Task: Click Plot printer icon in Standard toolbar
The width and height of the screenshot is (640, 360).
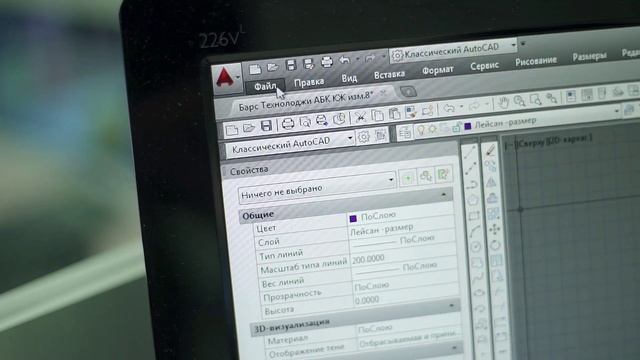Action: [288, 123]
